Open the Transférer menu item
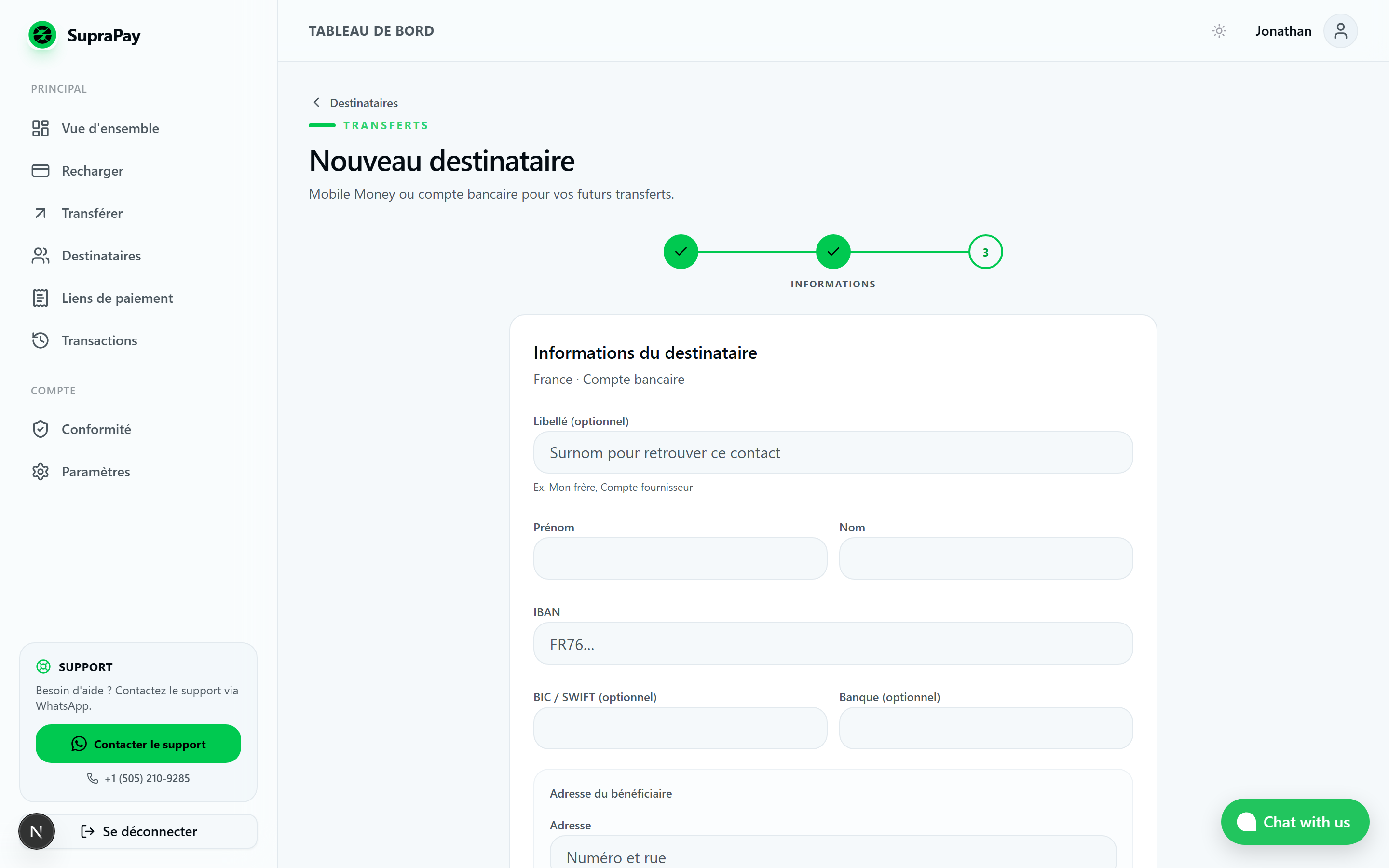 point(138,213)
